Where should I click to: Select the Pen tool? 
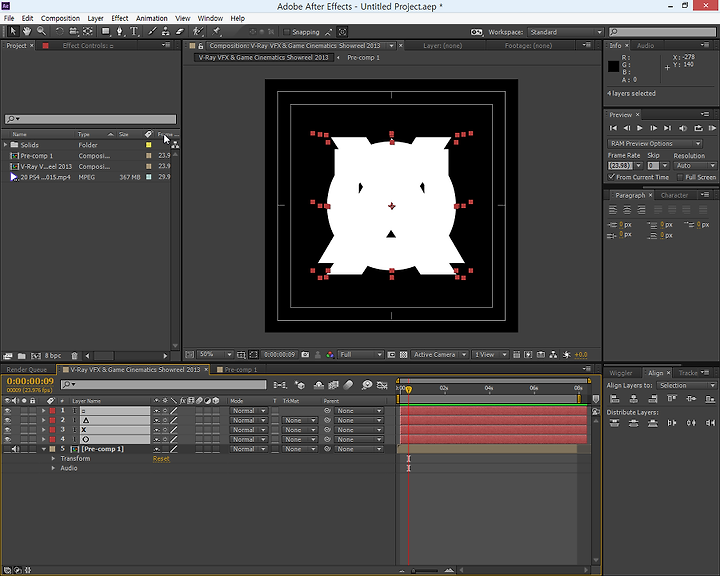tap(120, 31)
